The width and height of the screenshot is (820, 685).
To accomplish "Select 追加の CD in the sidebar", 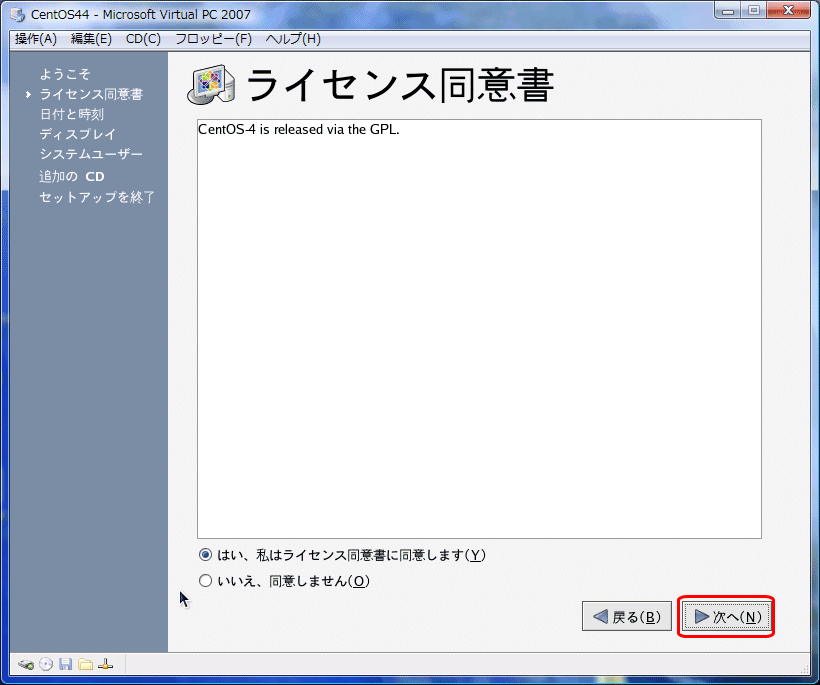I will coord(72,177).
